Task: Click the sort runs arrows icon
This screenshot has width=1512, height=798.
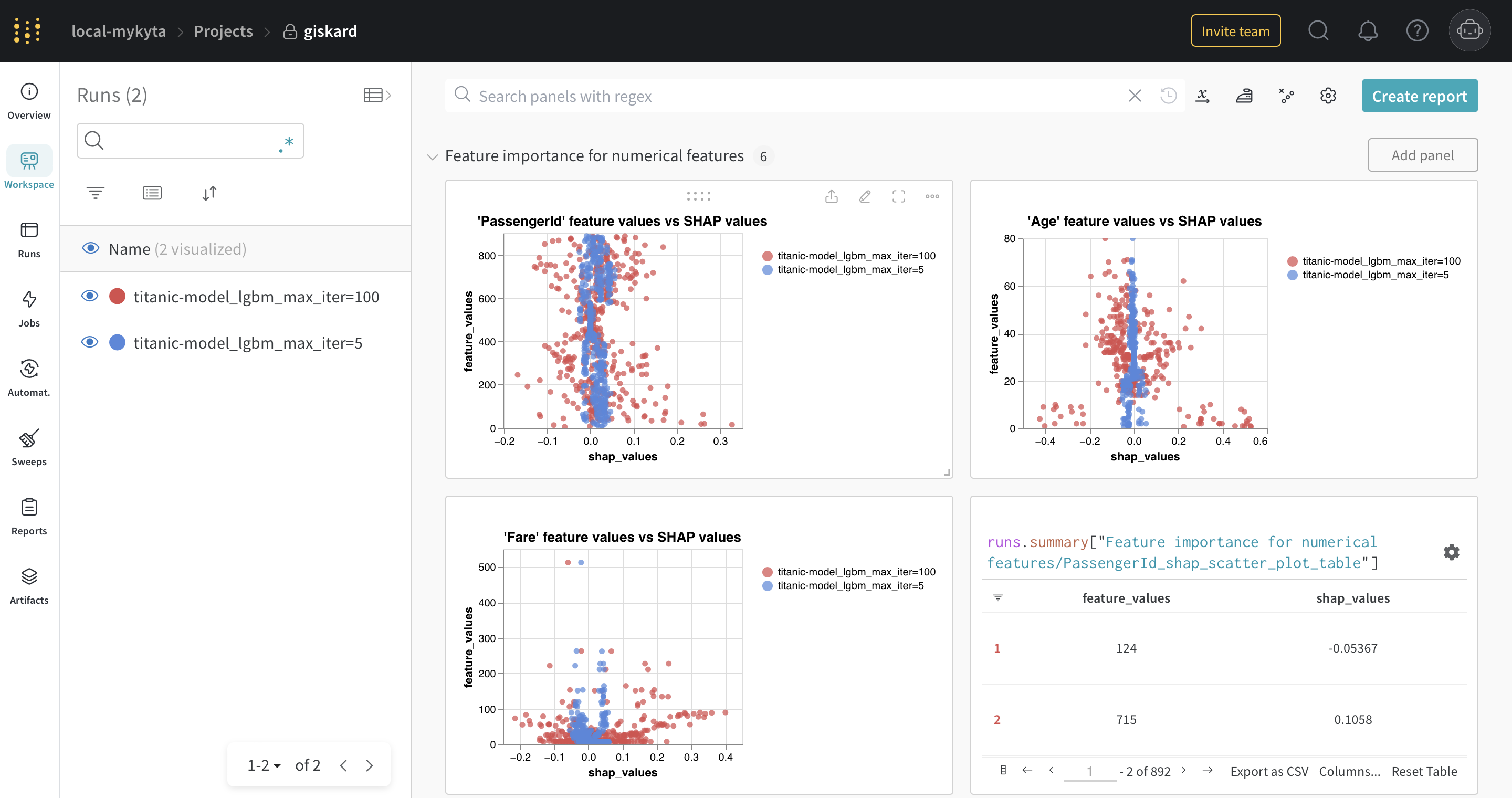Action: (x=209, y=193)
